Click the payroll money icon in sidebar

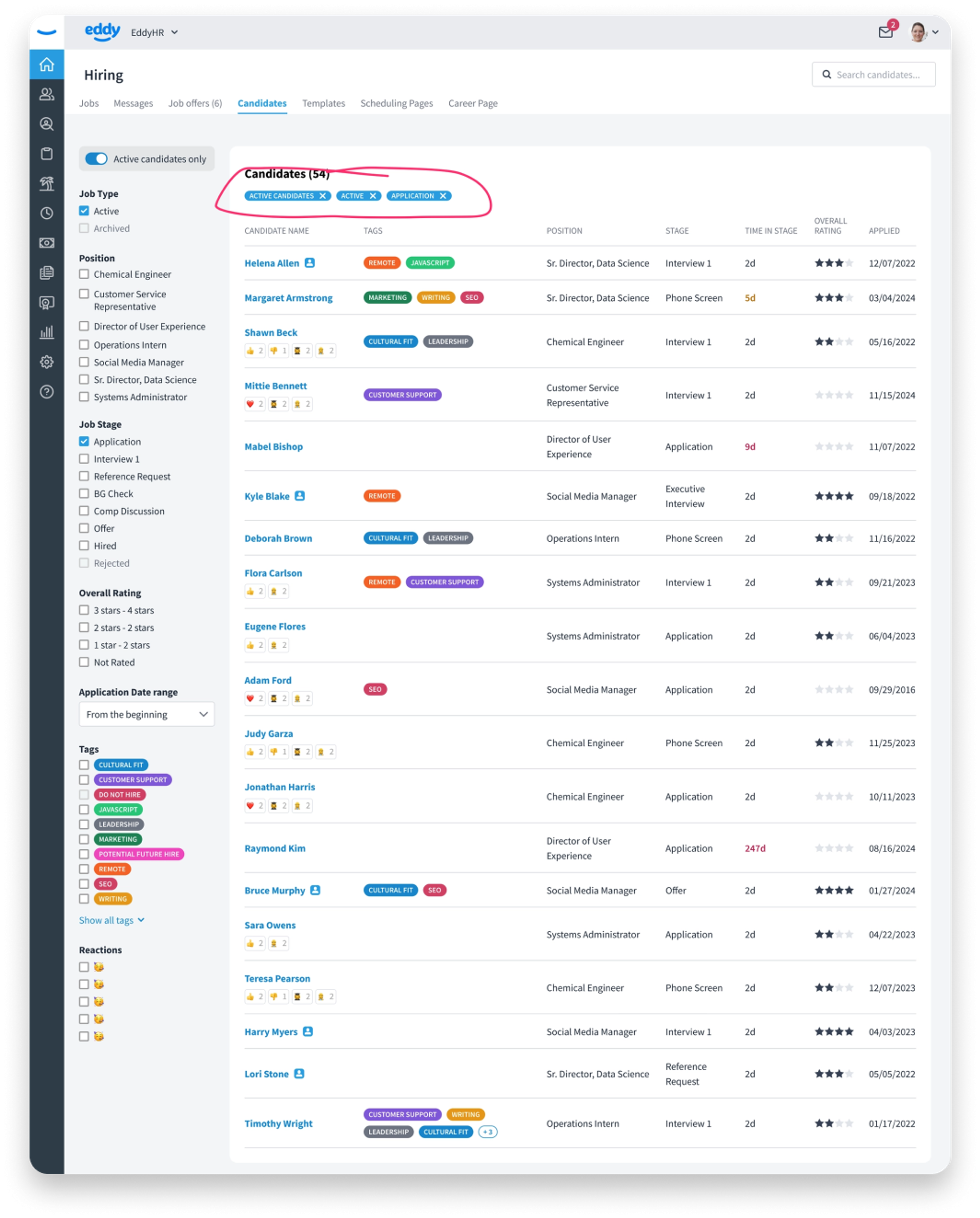[46, 242]
